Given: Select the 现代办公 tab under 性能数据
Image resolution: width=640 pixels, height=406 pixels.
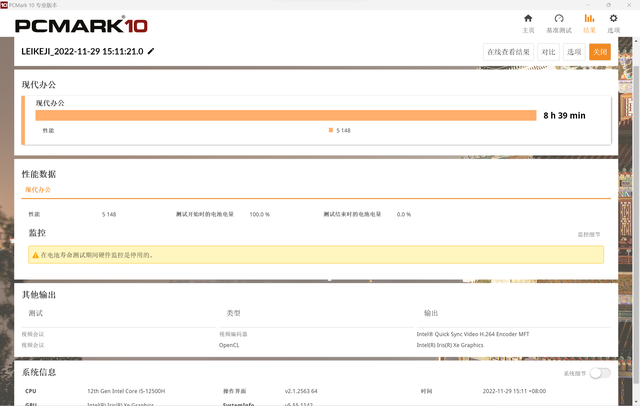Looking at the screenshot, I should click(38, 190).
